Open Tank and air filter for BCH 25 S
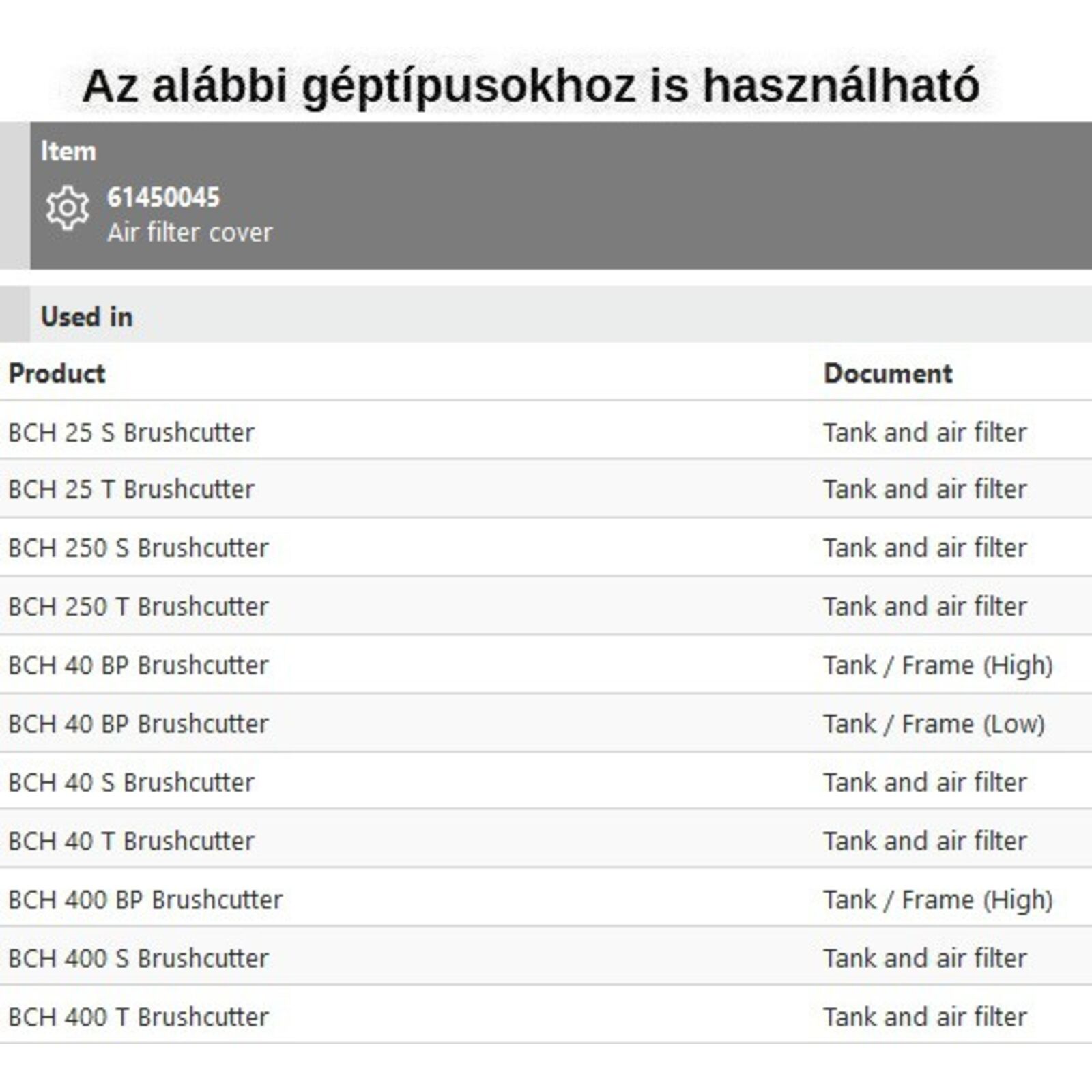This screenshot has height=1092, width=1092. click(925, 432)
